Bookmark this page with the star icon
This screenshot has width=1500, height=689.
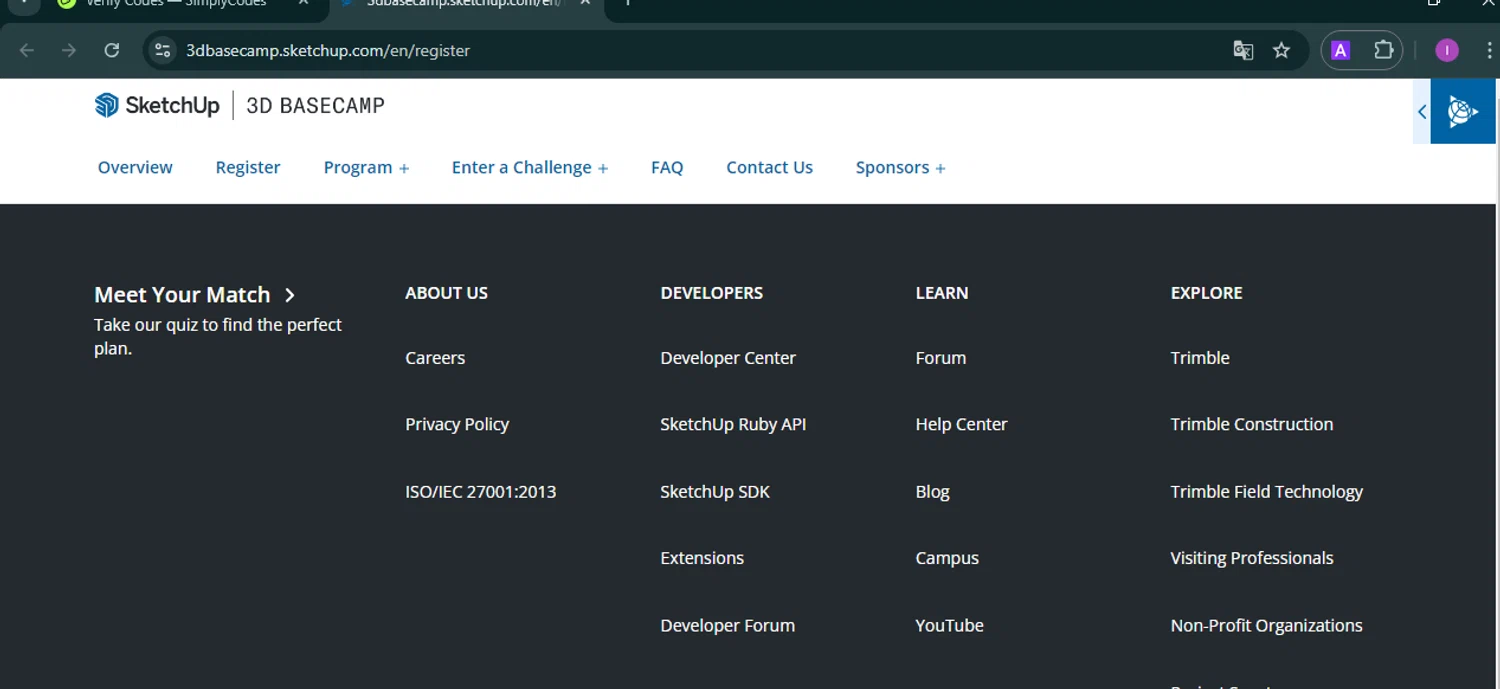coord(1281,50)
